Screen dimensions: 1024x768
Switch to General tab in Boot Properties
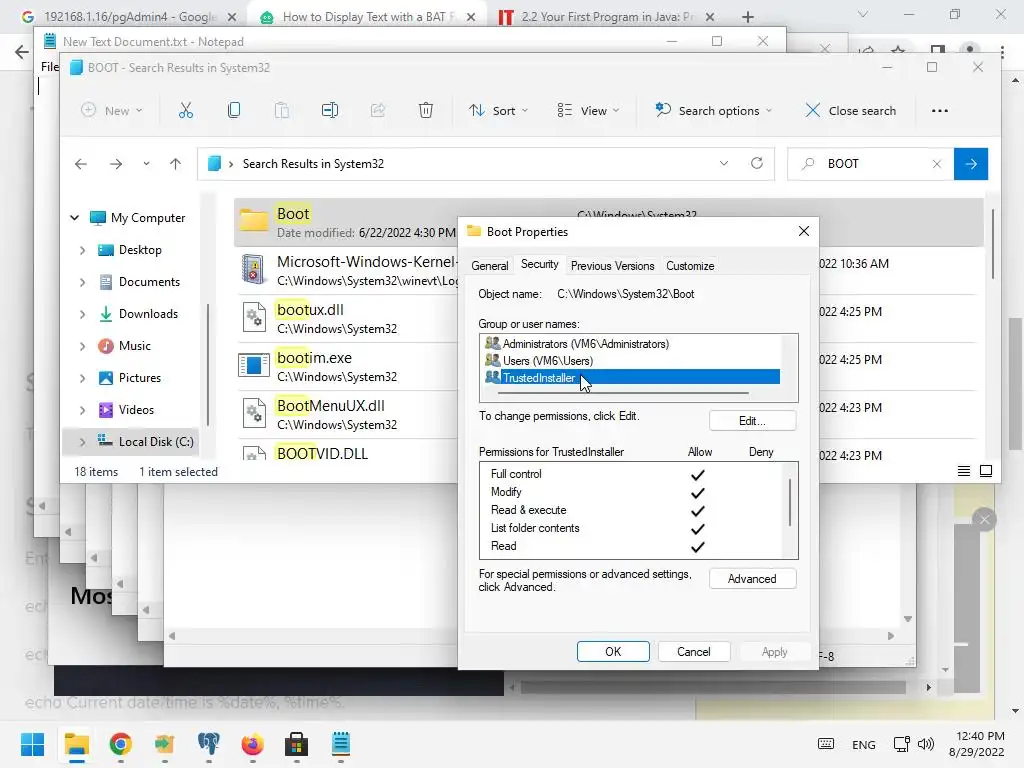pos(489,266)
